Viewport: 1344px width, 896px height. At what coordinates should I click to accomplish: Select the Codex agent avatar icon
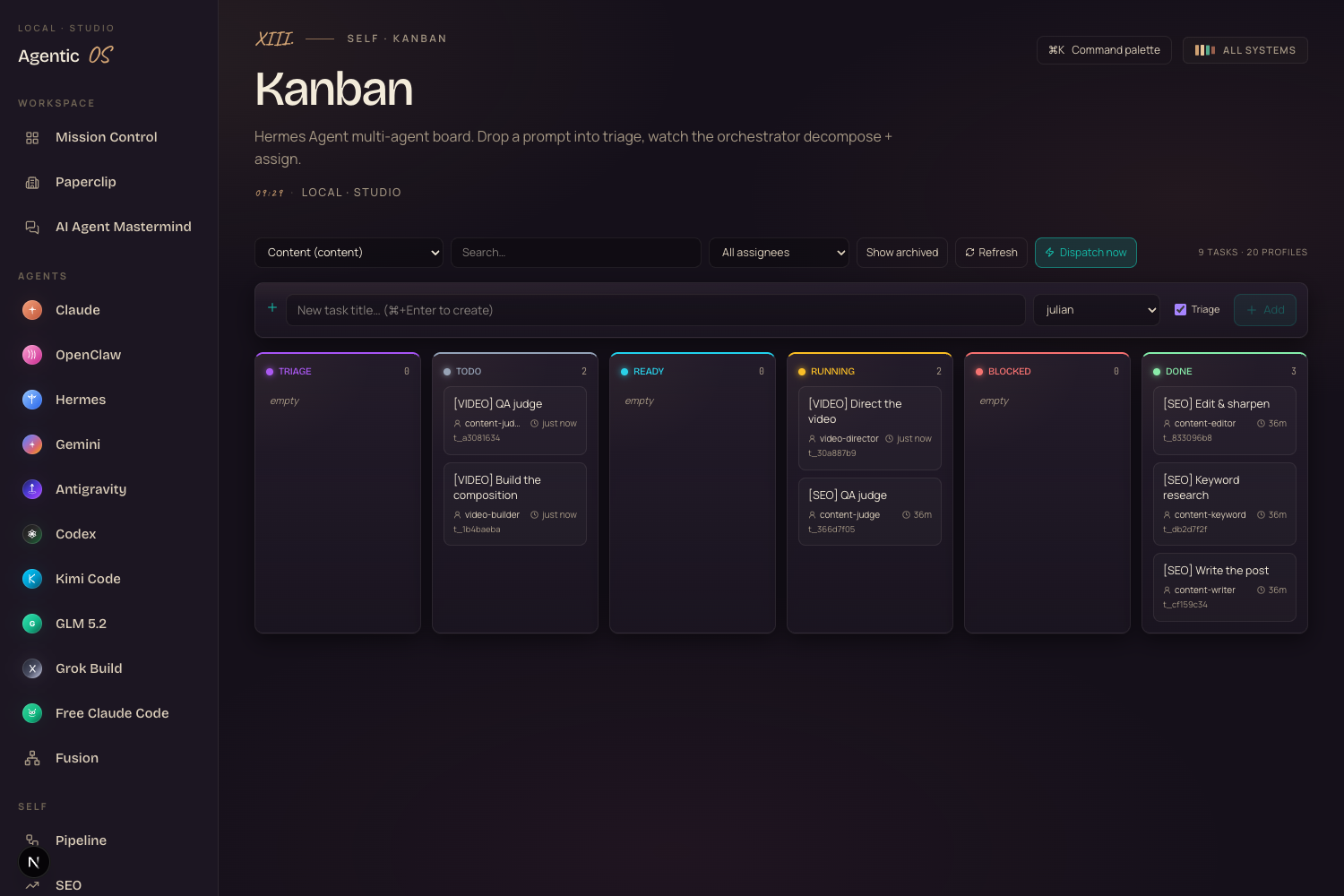tap(32, 534)
